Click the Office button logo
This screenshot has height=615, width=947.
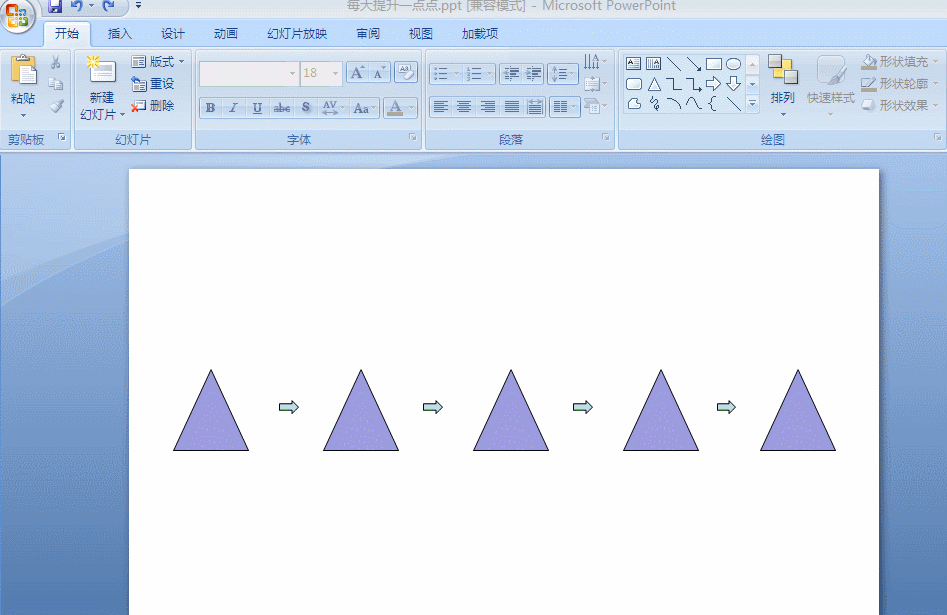[x=18, y=14]
